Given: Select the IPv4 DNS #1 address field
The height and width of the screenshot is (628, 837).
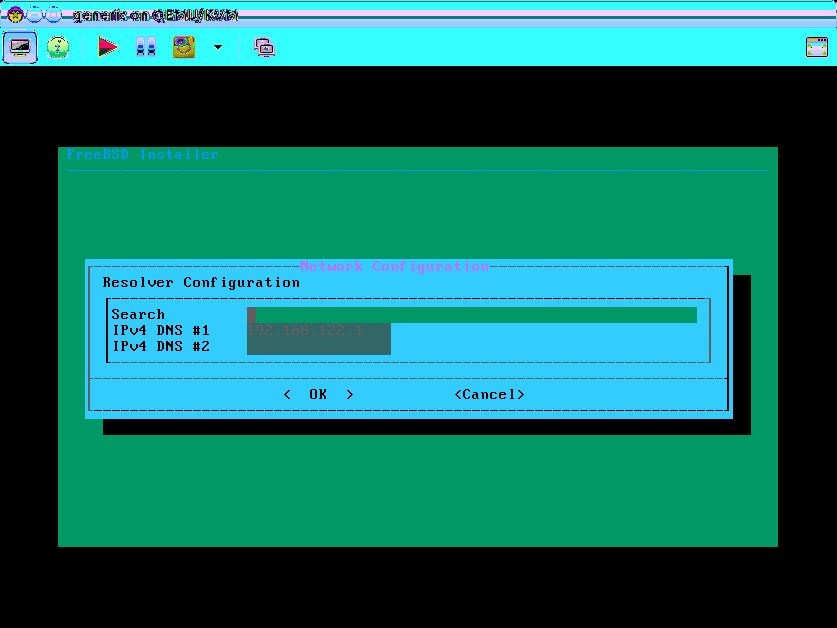Looking at the screenshot, I should 319,331.
